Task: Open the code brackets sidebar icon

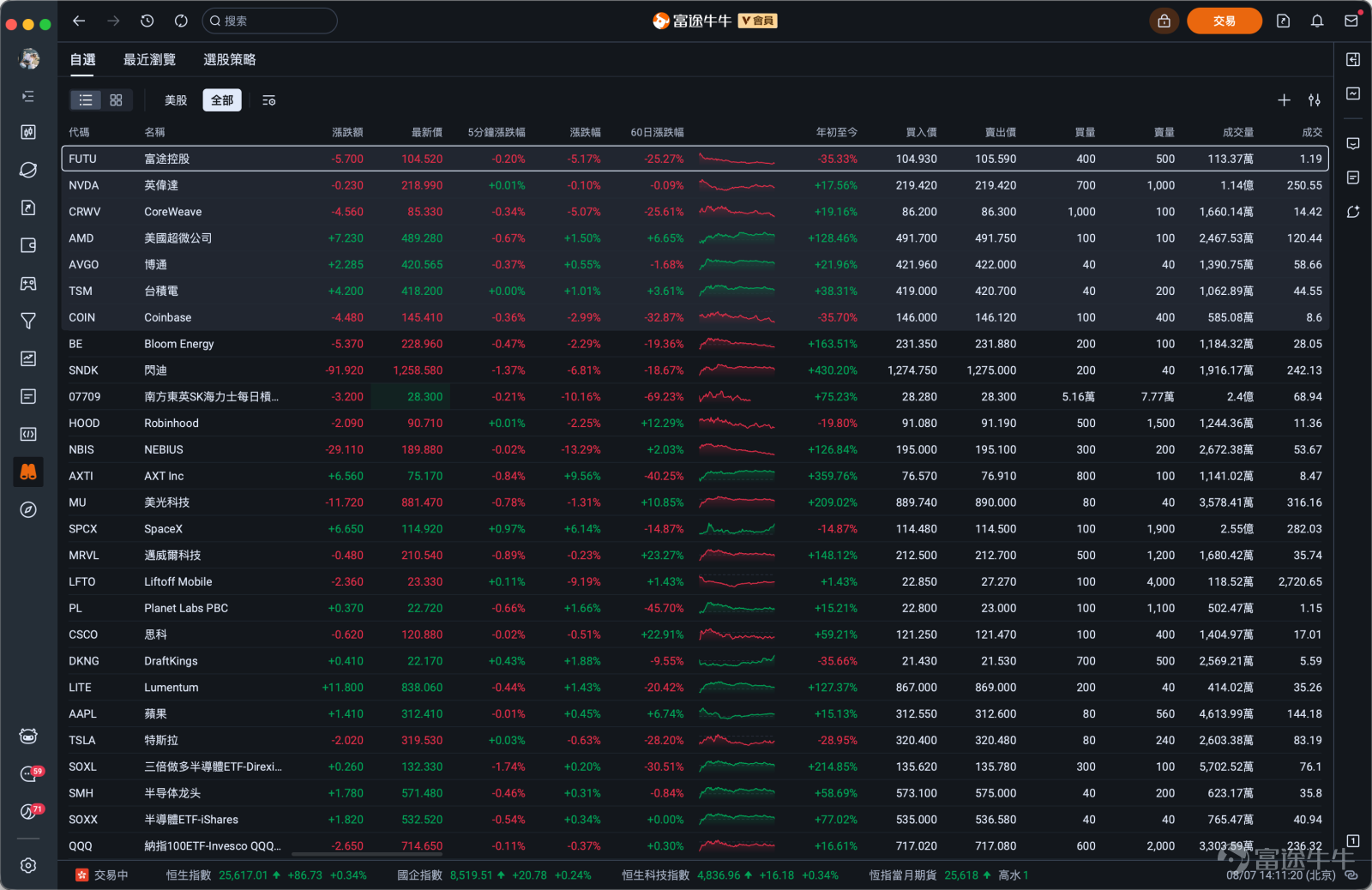Action: pyautogui.click(x=28, y=434)
